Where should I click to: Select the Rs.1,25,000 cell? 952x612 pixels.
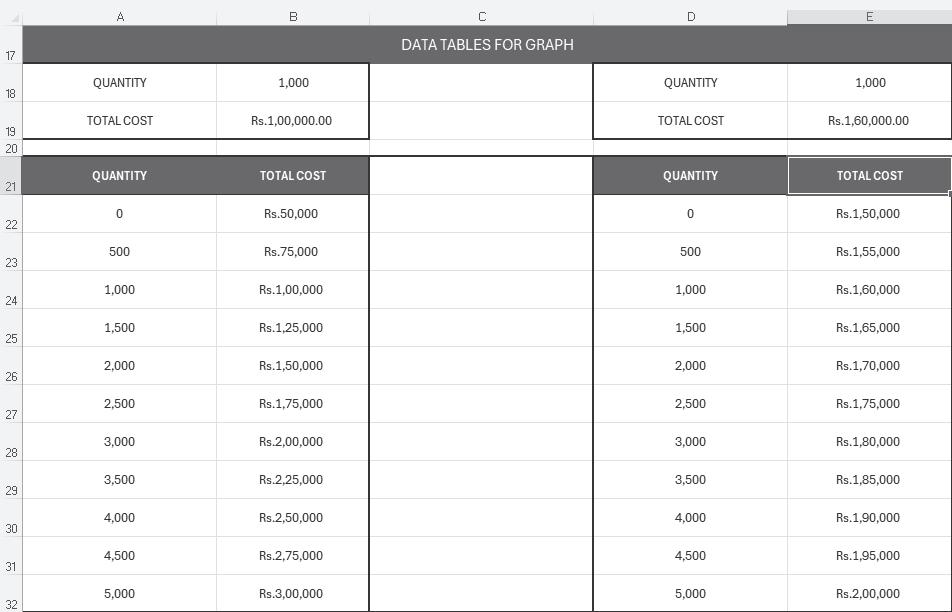(x=291, y=328)
